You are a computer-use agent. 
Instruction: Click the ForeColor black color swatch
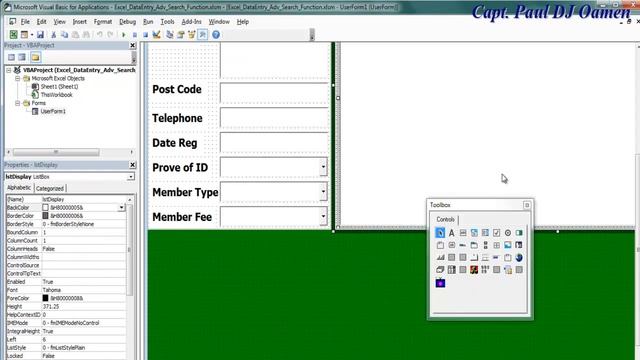pos(45,298)
